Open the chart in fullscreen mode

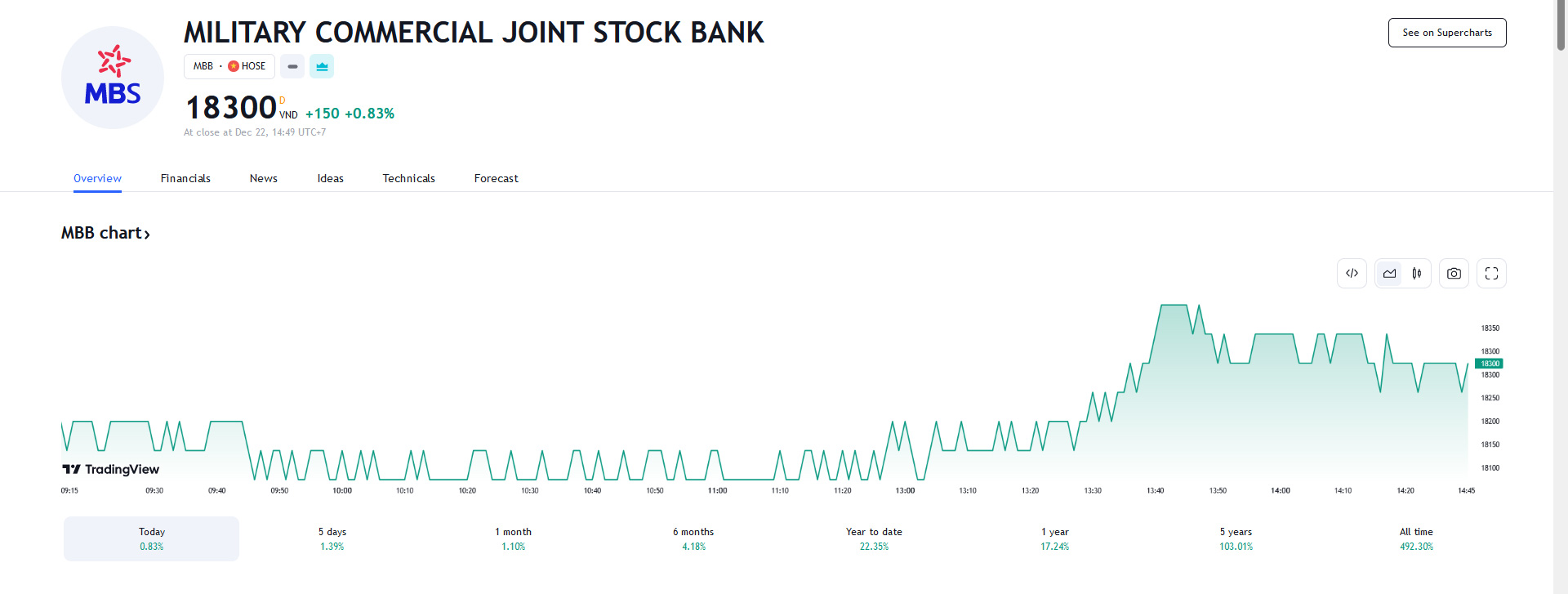coord(1491,274)
